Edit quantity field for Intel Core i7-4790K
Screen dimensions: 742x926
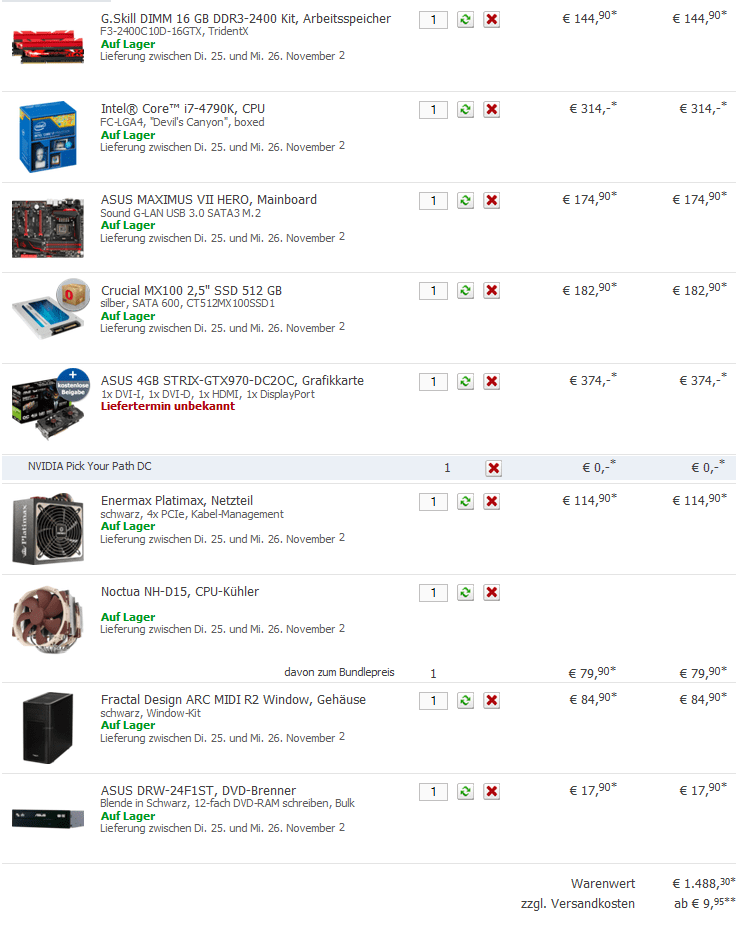[434, 110]
